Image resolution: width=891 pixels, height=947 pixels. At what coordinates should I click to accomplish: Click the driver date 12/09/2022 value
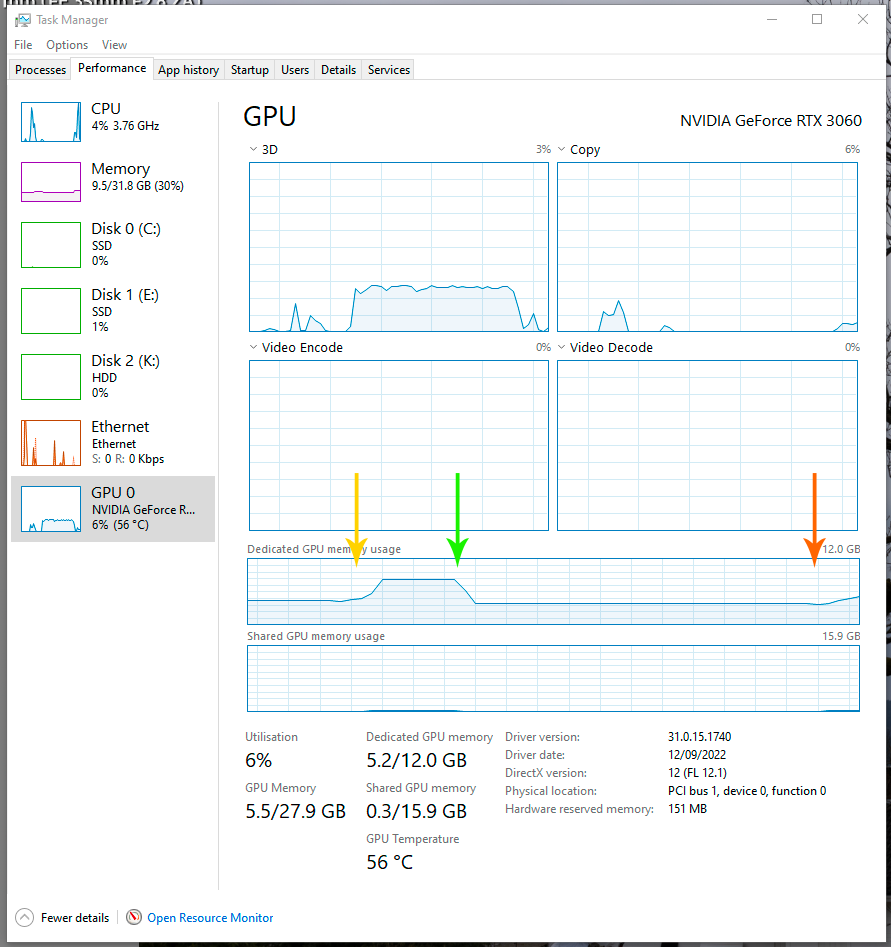(697, 755)
